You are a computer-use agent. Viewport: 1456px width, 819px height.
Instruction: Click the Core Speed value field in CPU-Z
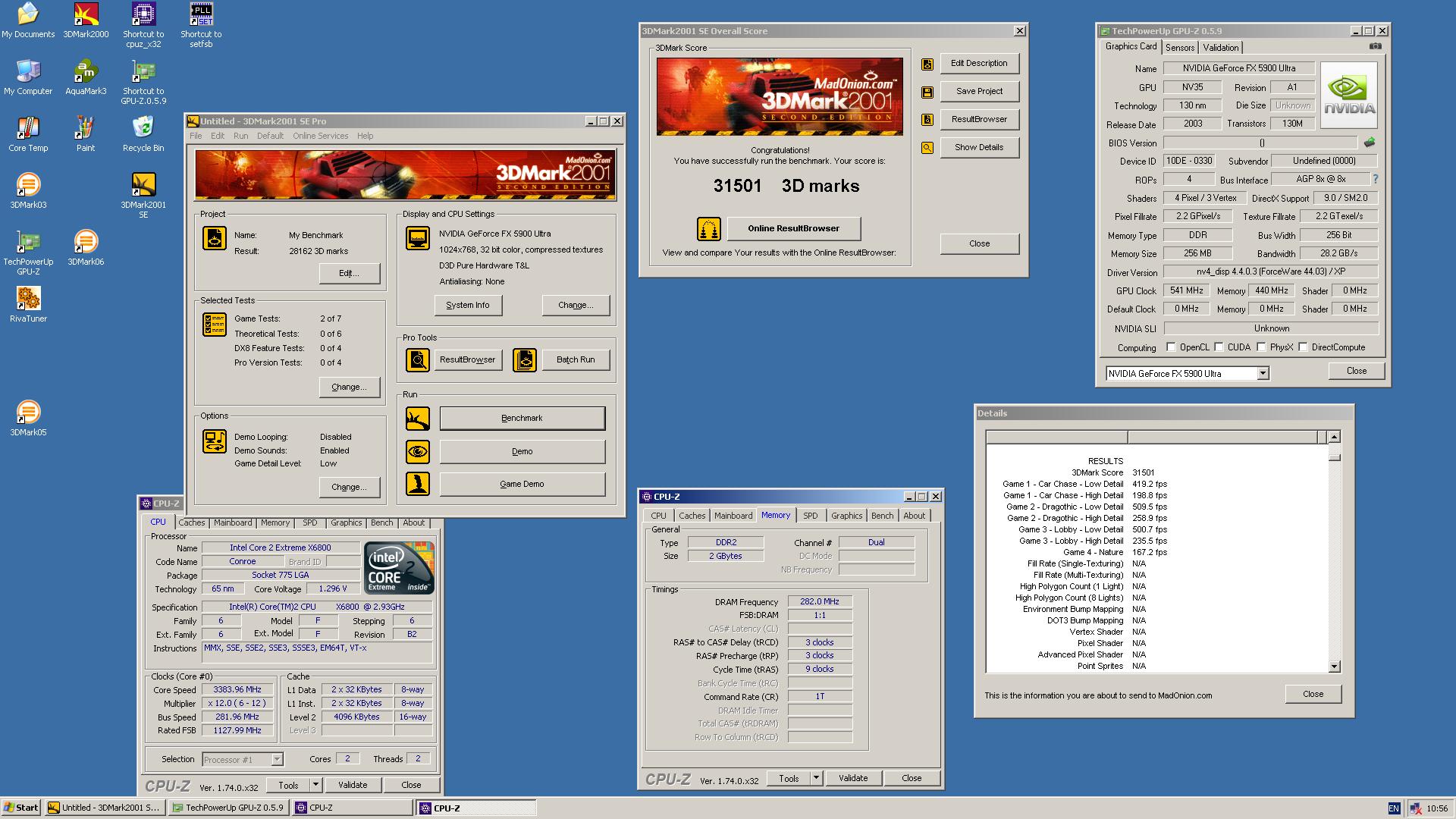(x=237, y=689)
